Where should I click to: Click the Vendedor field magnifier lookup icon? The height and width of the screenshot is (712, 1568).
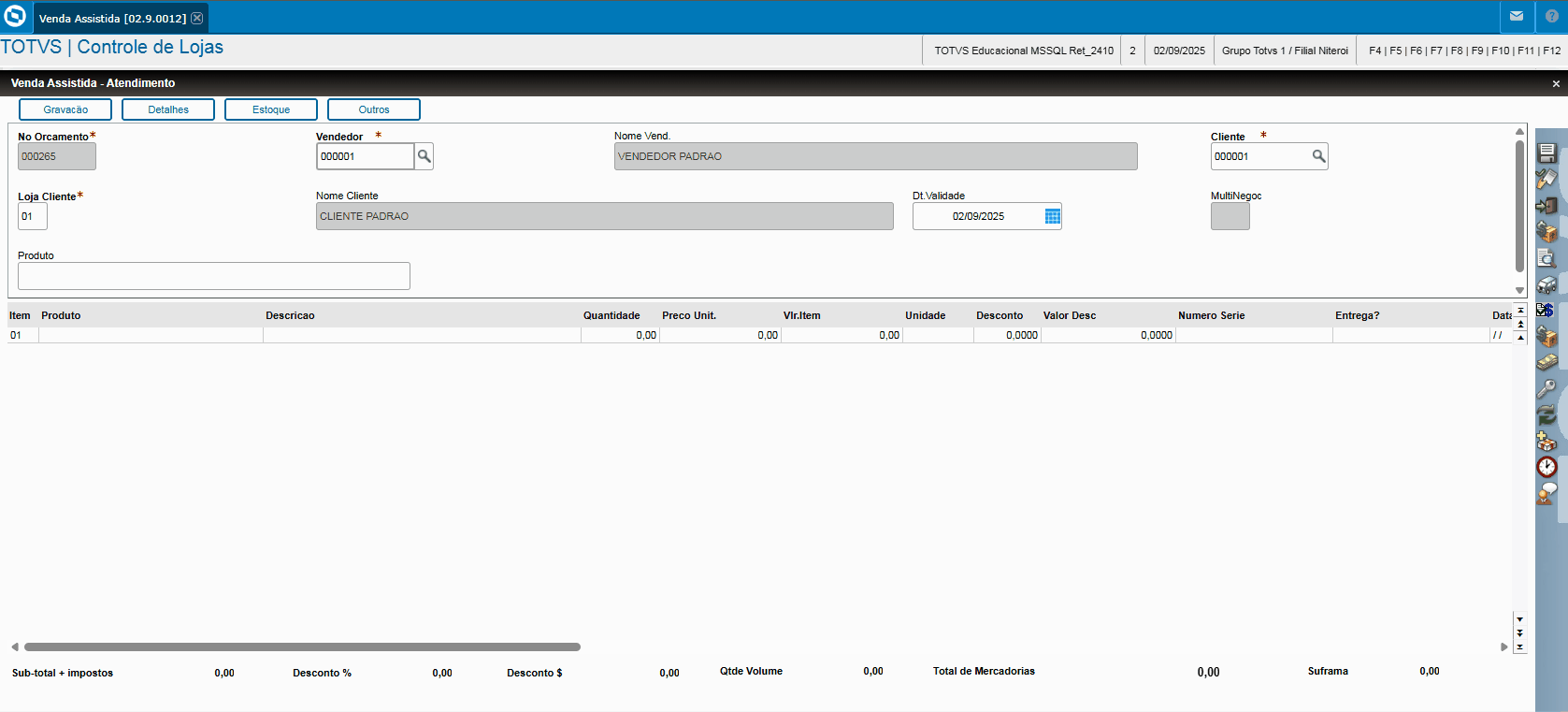click(x=424, y=156)
